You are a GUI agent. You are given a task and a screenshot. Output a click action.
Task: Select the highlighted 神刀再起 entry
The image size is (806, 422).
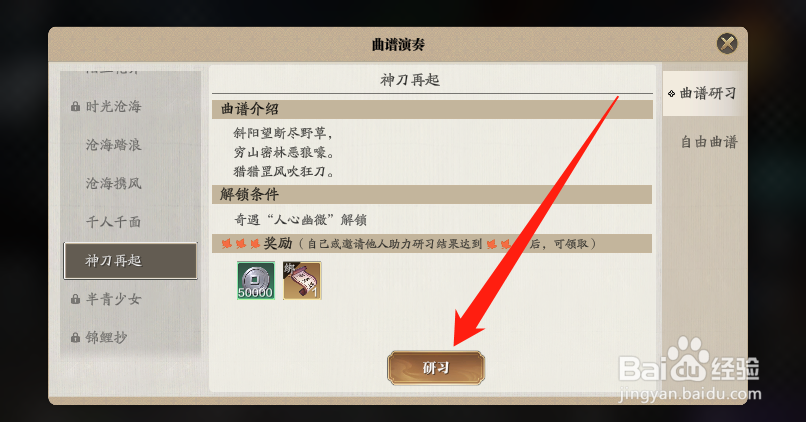point(130,261)
